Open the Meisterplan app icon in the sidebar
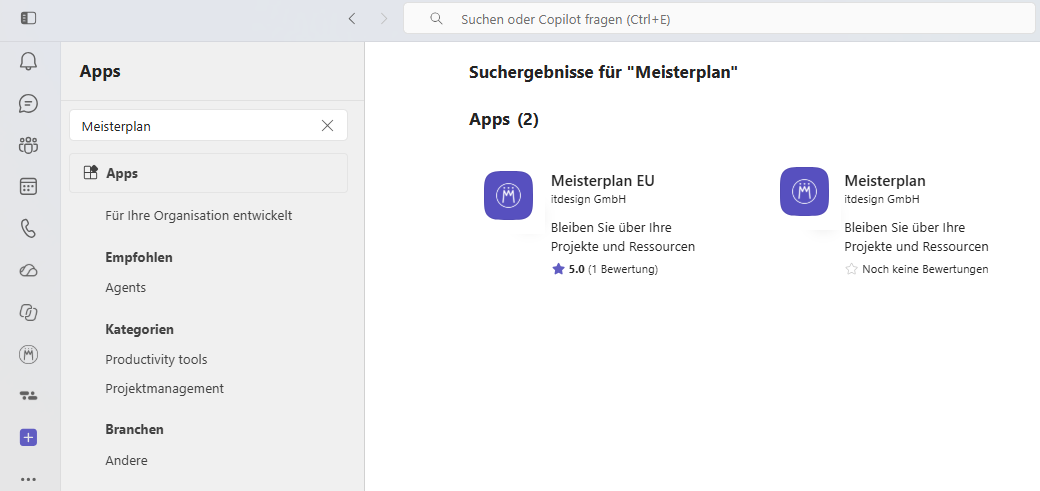Viewport: 1040px width, 491px height. tap(29, 354)
